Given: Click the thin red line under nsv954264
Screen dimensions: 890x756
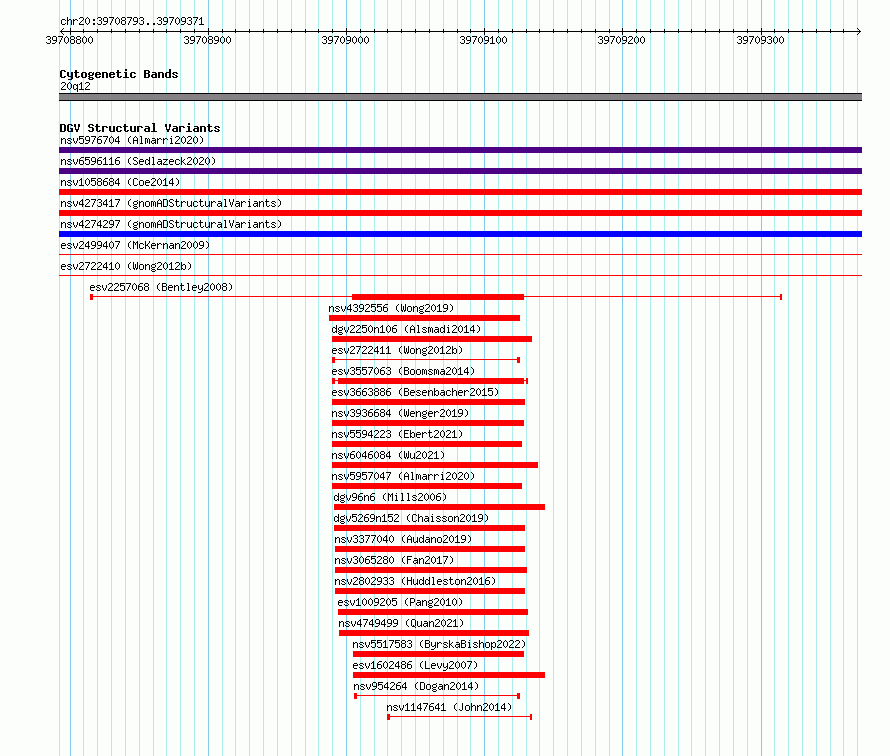Looking at the screenshot, I should pyautogui.click(x=437, y=696).
